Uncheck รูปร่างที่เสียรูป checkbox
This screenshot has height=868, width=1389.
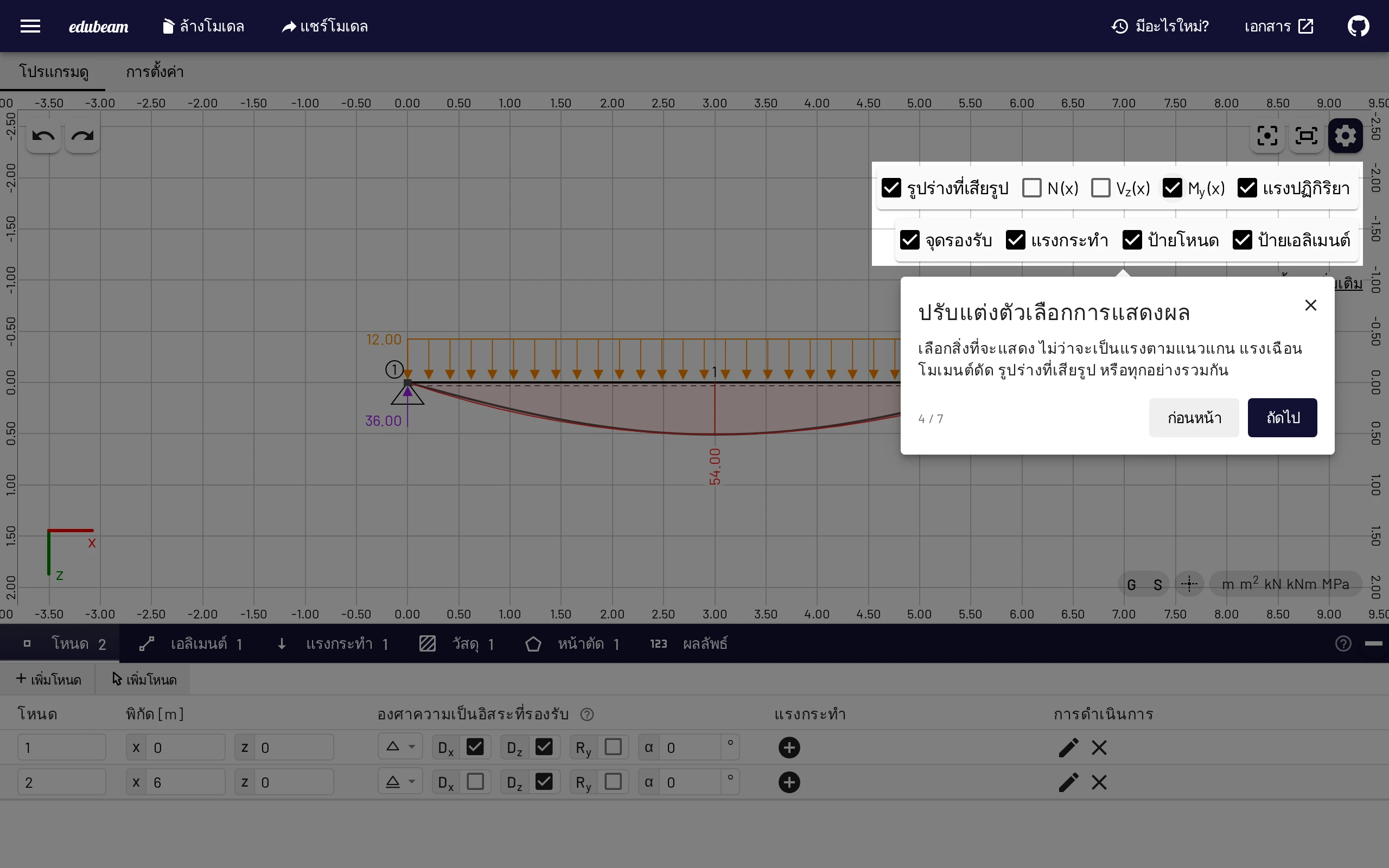click(x=891, y=188)
